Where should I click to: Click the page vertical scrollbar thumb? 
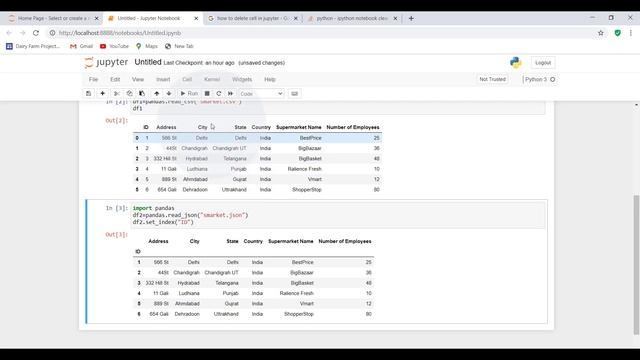coord(636,264)
